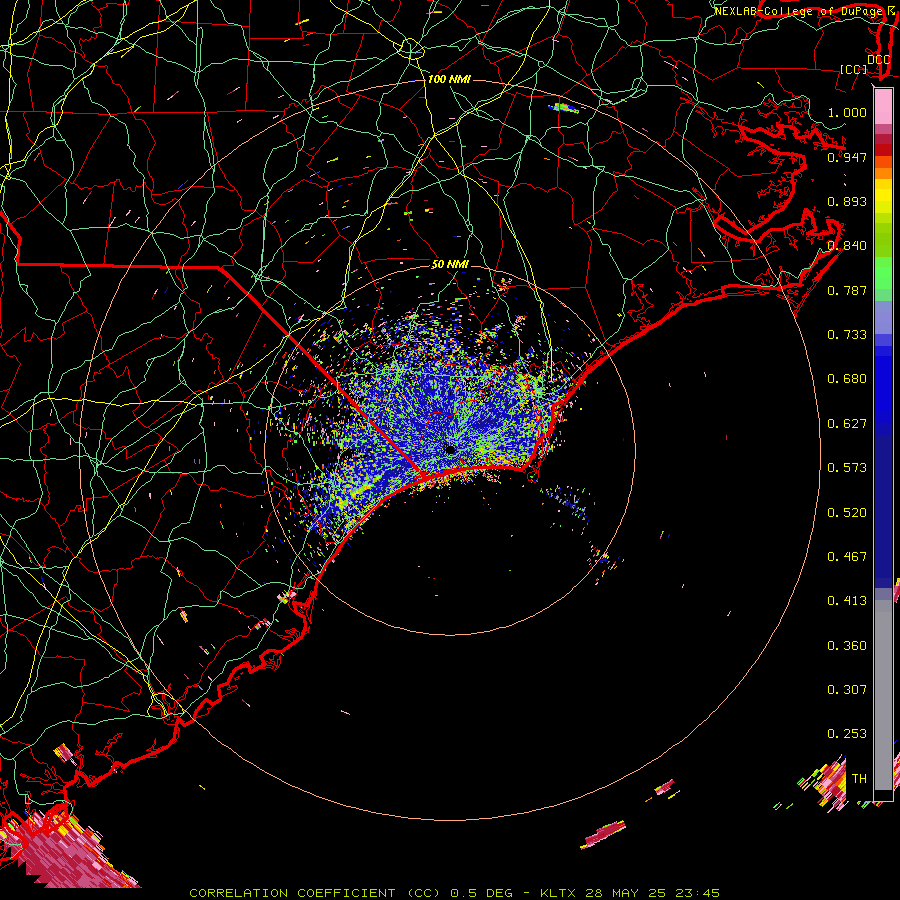Click the KLTX station ID in the caption

pos(558,893)
